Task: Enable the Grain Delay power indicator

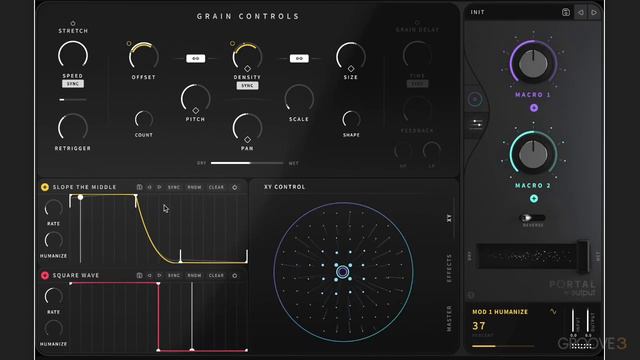Action: coord(417,22)
